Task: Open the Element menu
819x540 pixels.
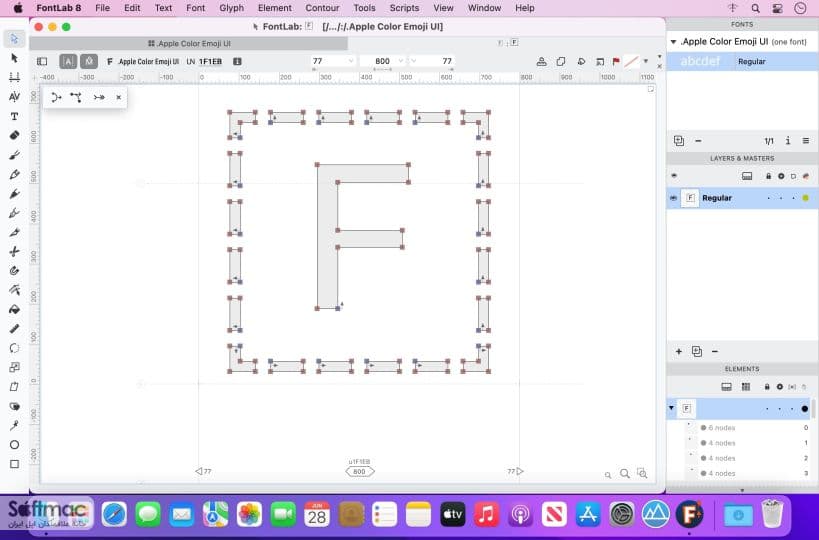Action: (275, 8)
